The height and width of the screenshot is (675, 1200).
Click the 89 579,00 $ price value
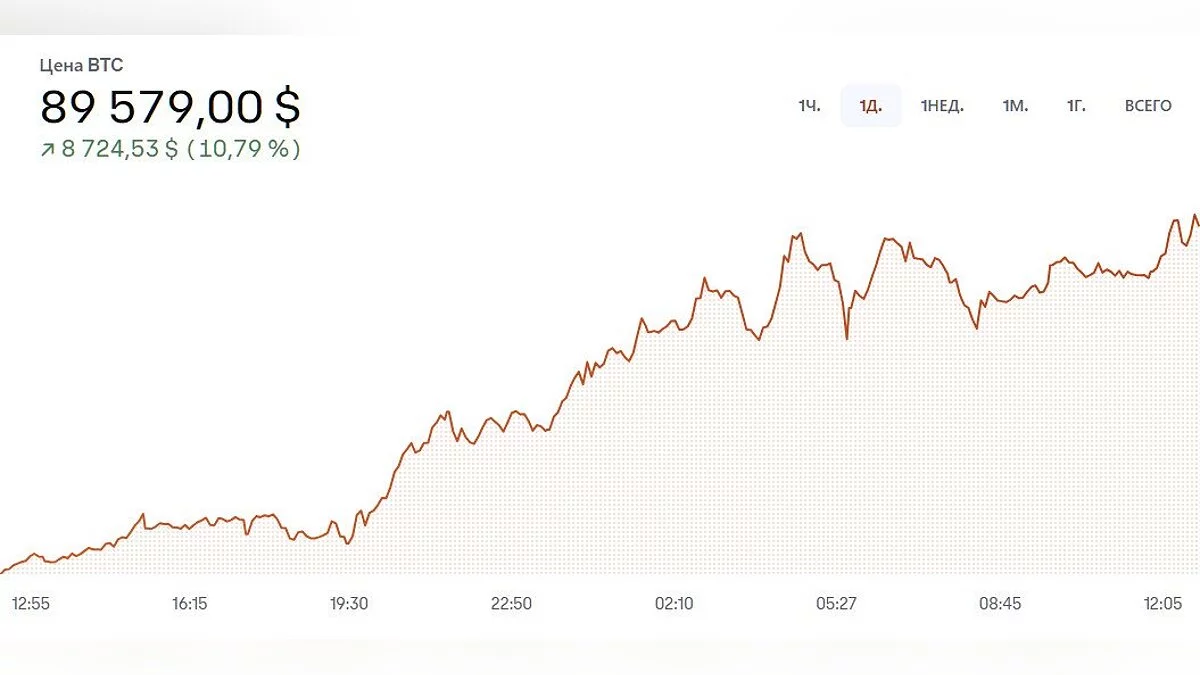point(170,107)
